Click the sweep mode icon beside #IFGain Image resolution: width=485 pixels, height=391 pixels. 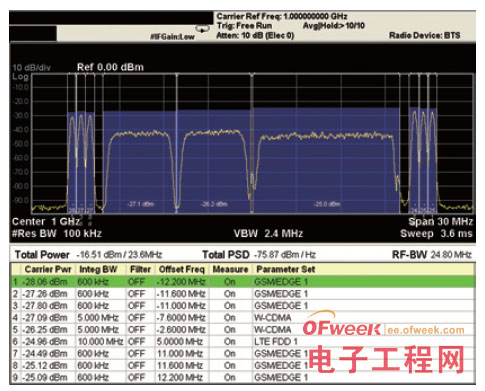(203, 29)
